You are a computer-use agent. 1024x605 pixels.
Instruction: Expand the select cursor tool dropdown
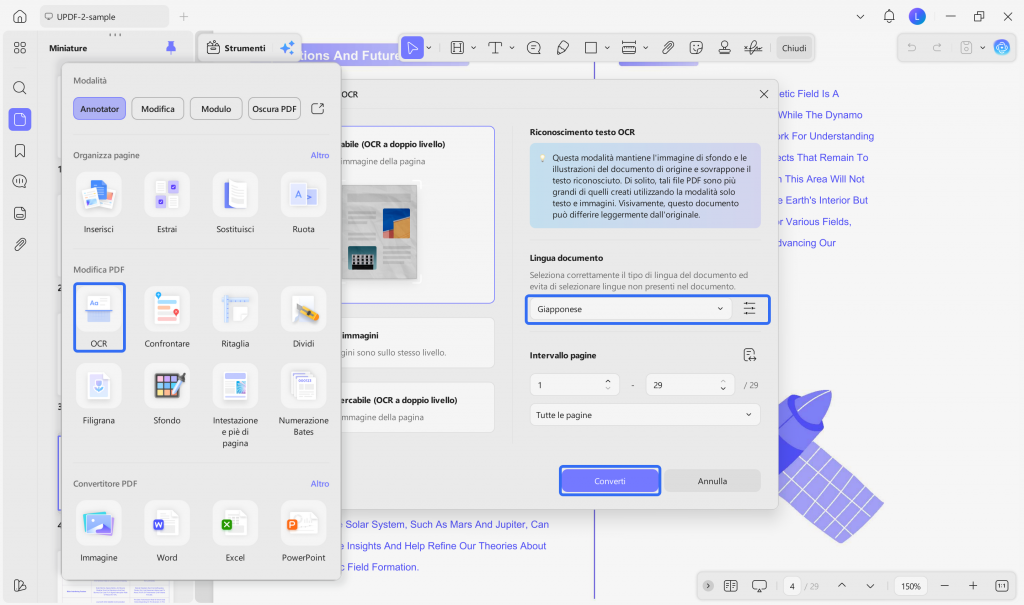coord(429,48)
